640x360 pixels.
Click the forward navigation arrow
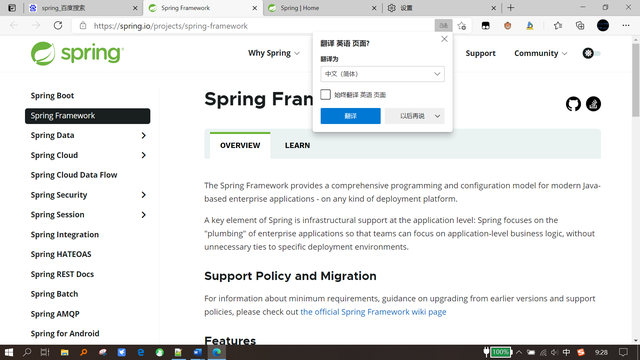[36, 26]
